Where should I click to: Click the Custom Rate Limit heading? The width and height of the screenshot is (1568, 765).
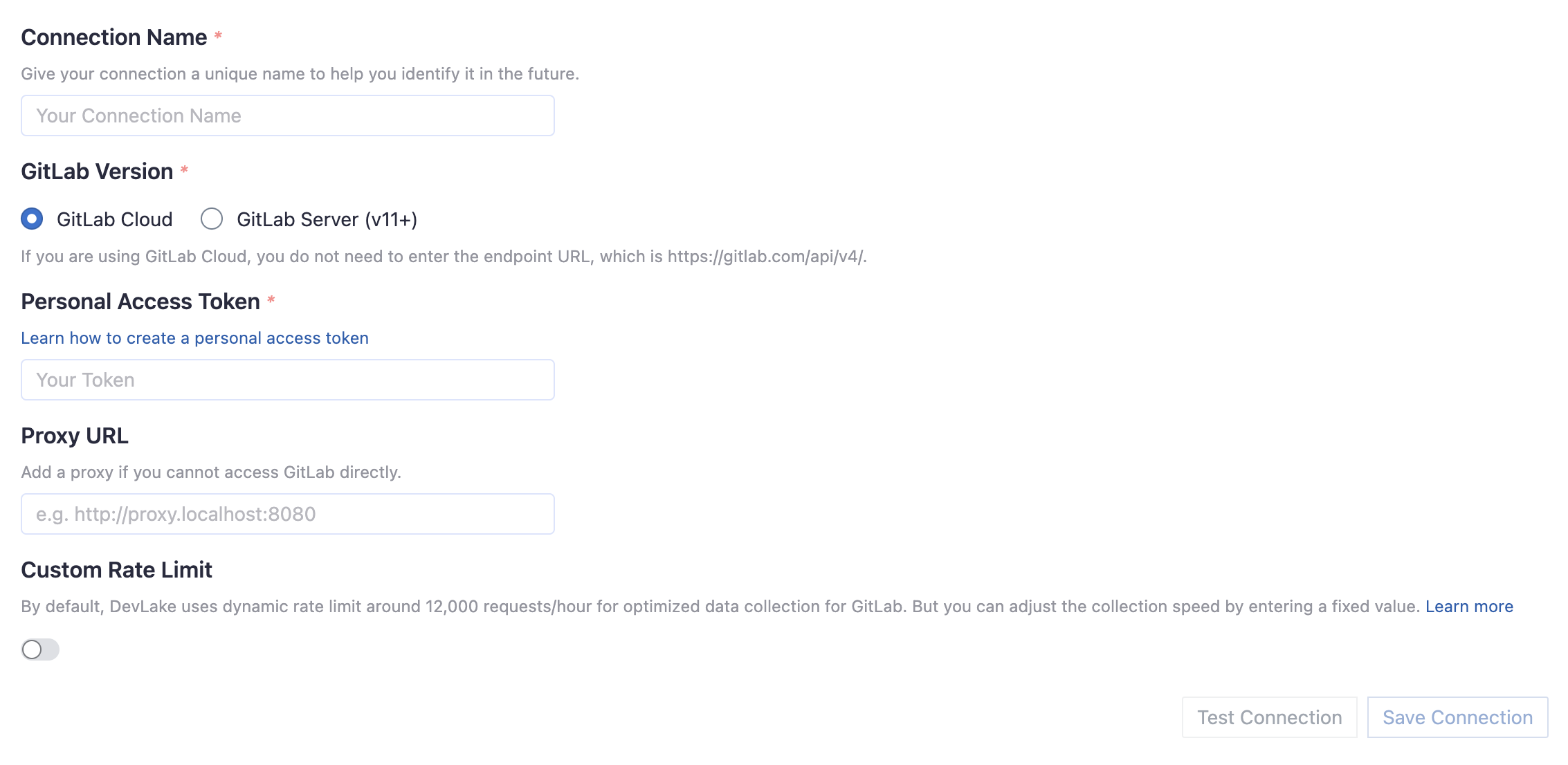[x=116, y=569]
